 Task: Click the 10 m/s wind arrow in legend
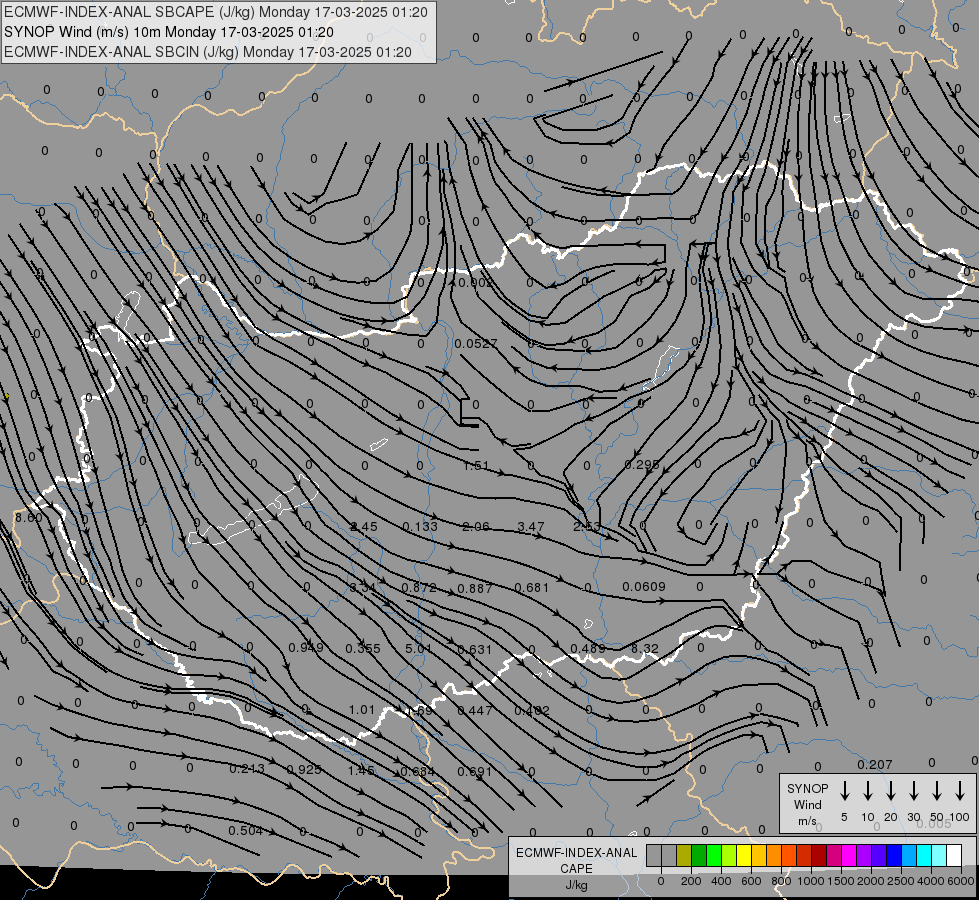coord(867,791)
